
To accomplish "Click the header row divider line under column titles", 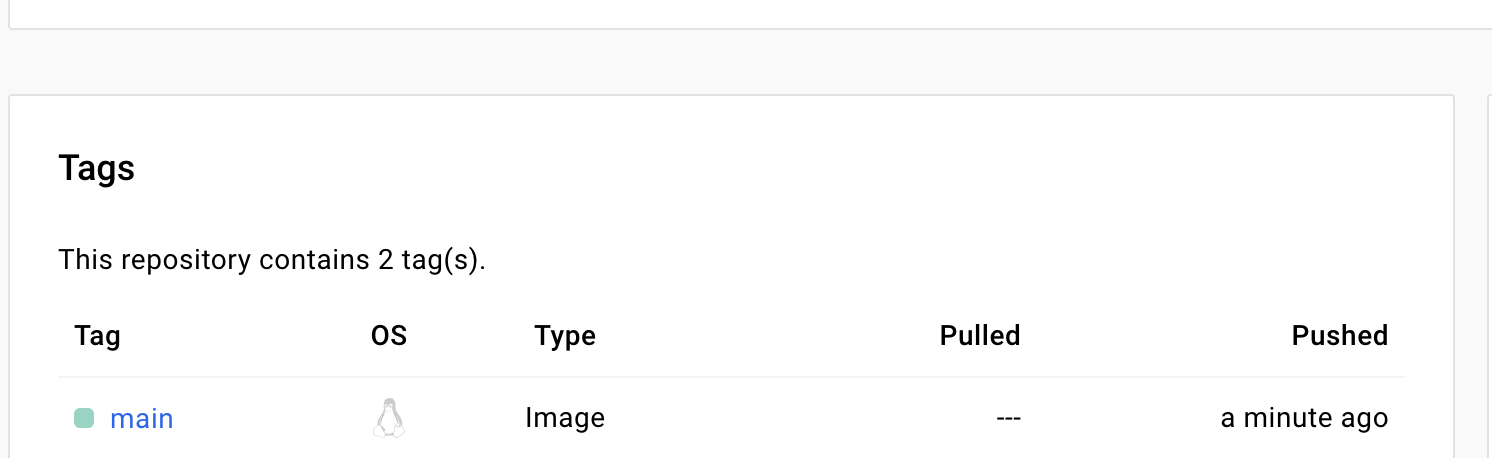I will pyautogui.click(x=731, y=377).
